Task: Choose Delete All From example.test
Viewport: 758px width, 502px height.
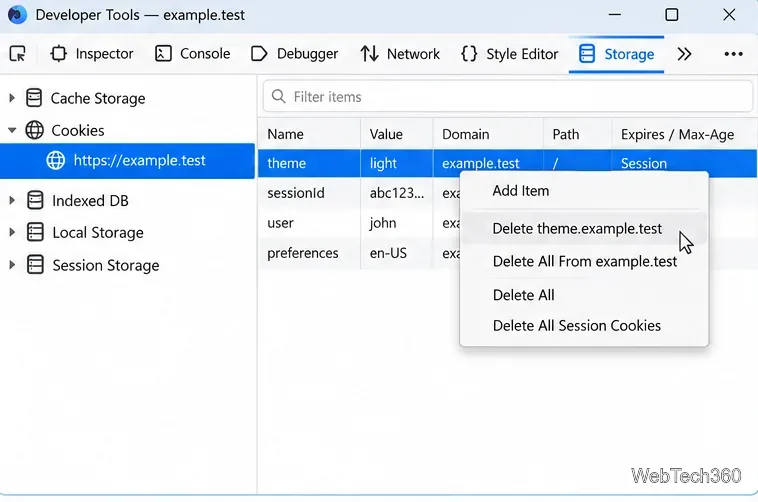Action: click(x=584, y=261)
